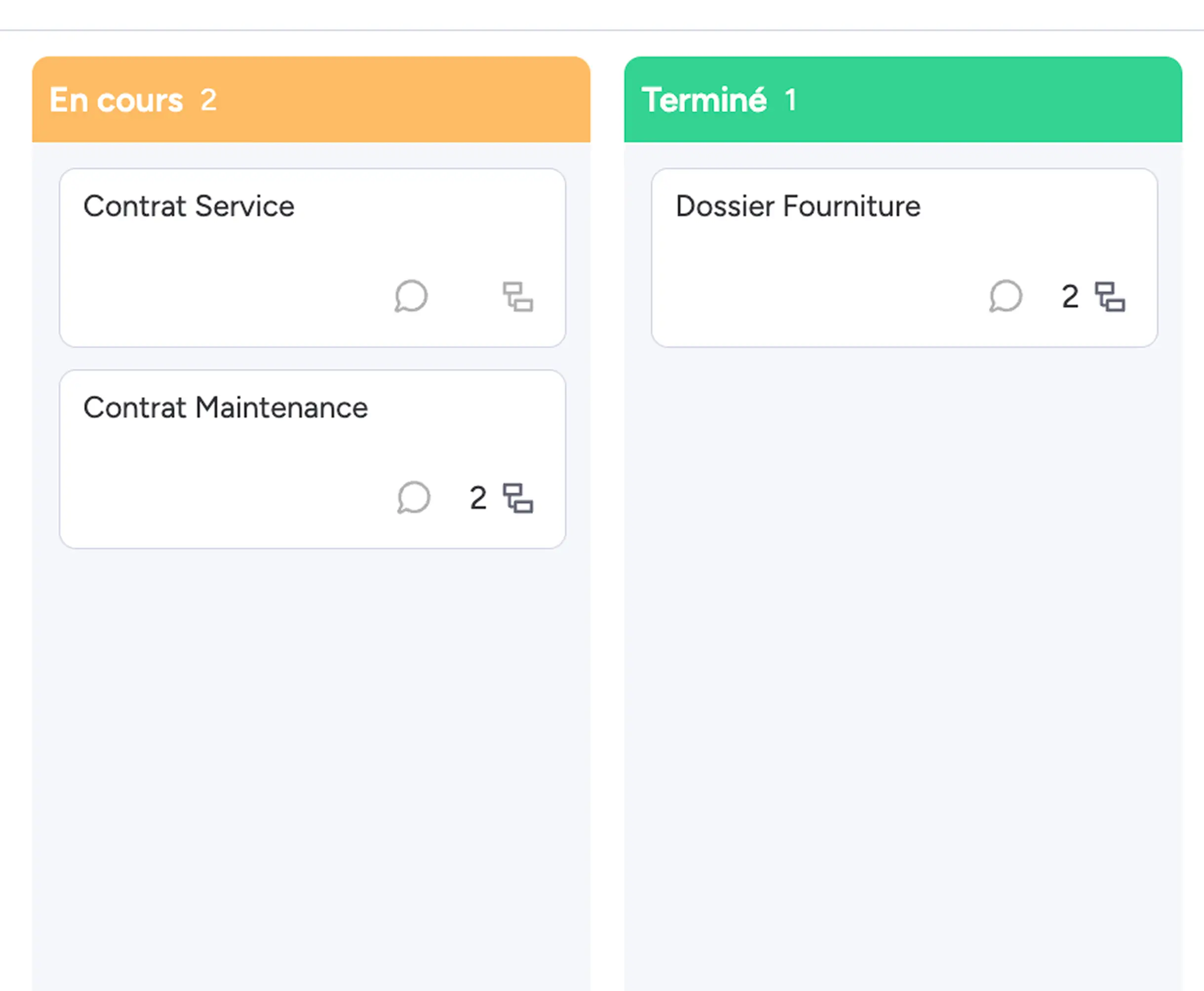This screenshot has height=991, width=1204.
Task: Select the Contrat Maintenance card title
Action: coord(226,407)
